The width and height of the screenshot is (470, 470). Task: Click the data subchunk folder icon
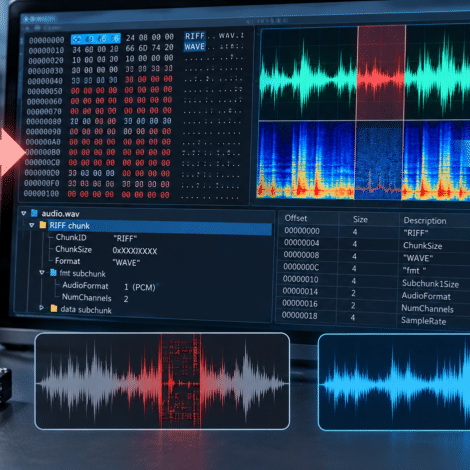coord(54,308)
